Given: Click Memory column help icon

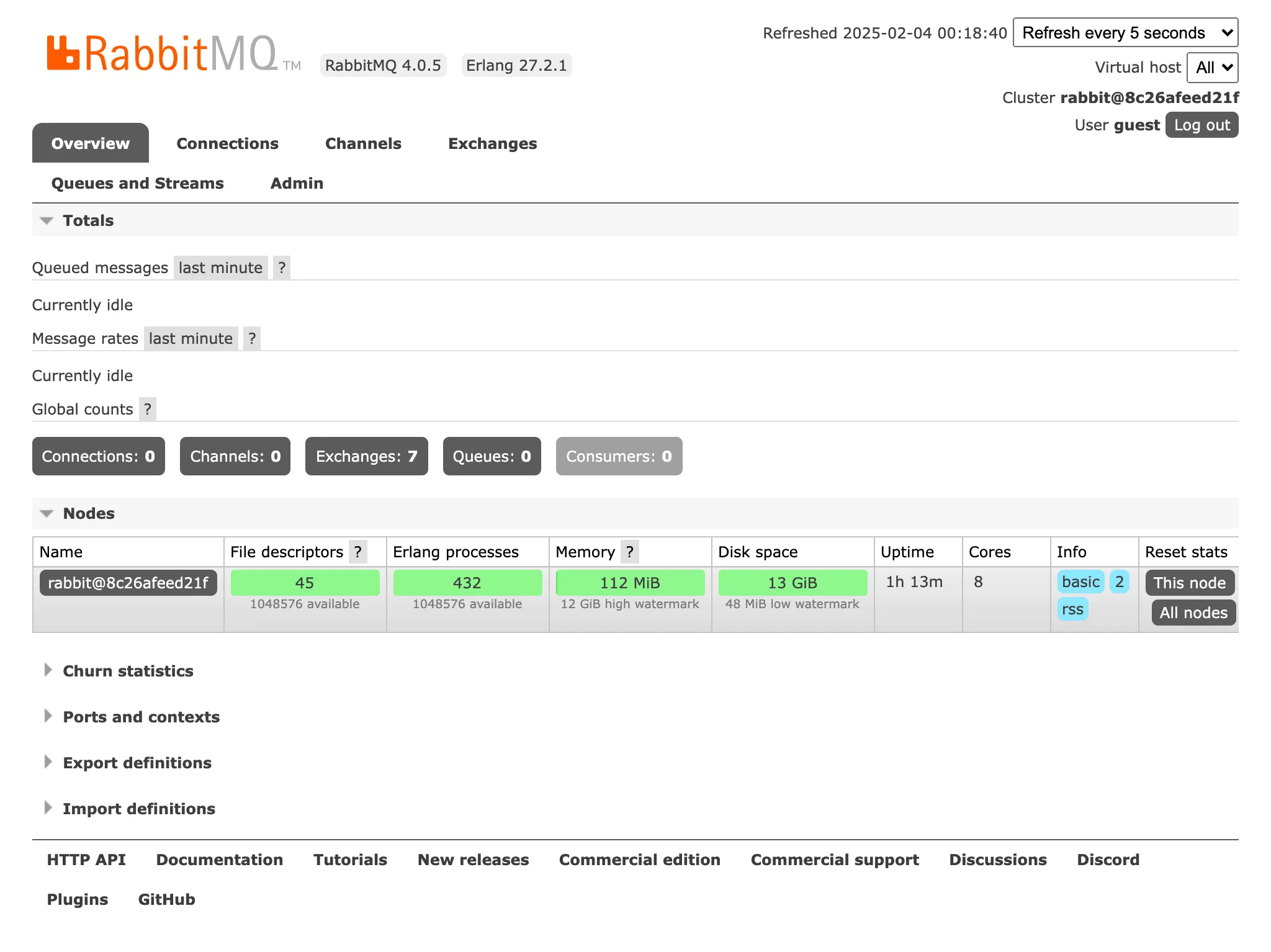Looking at the screenshot, I should (x=629, y=552).
